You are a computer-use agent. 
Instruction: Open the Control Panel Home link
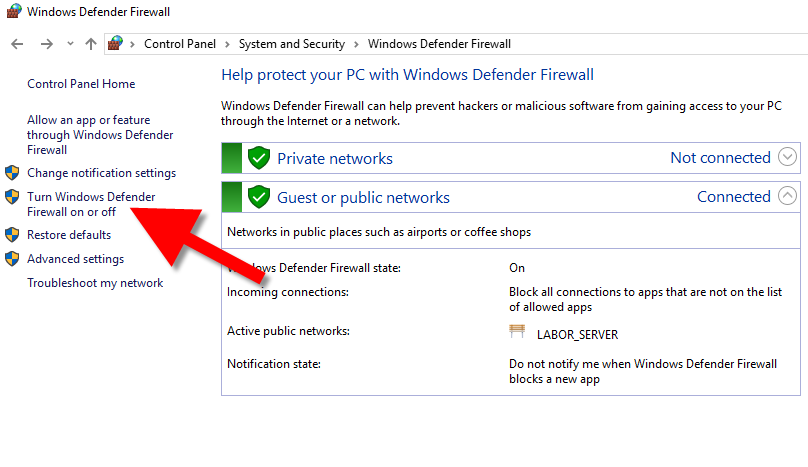point(81,84)
